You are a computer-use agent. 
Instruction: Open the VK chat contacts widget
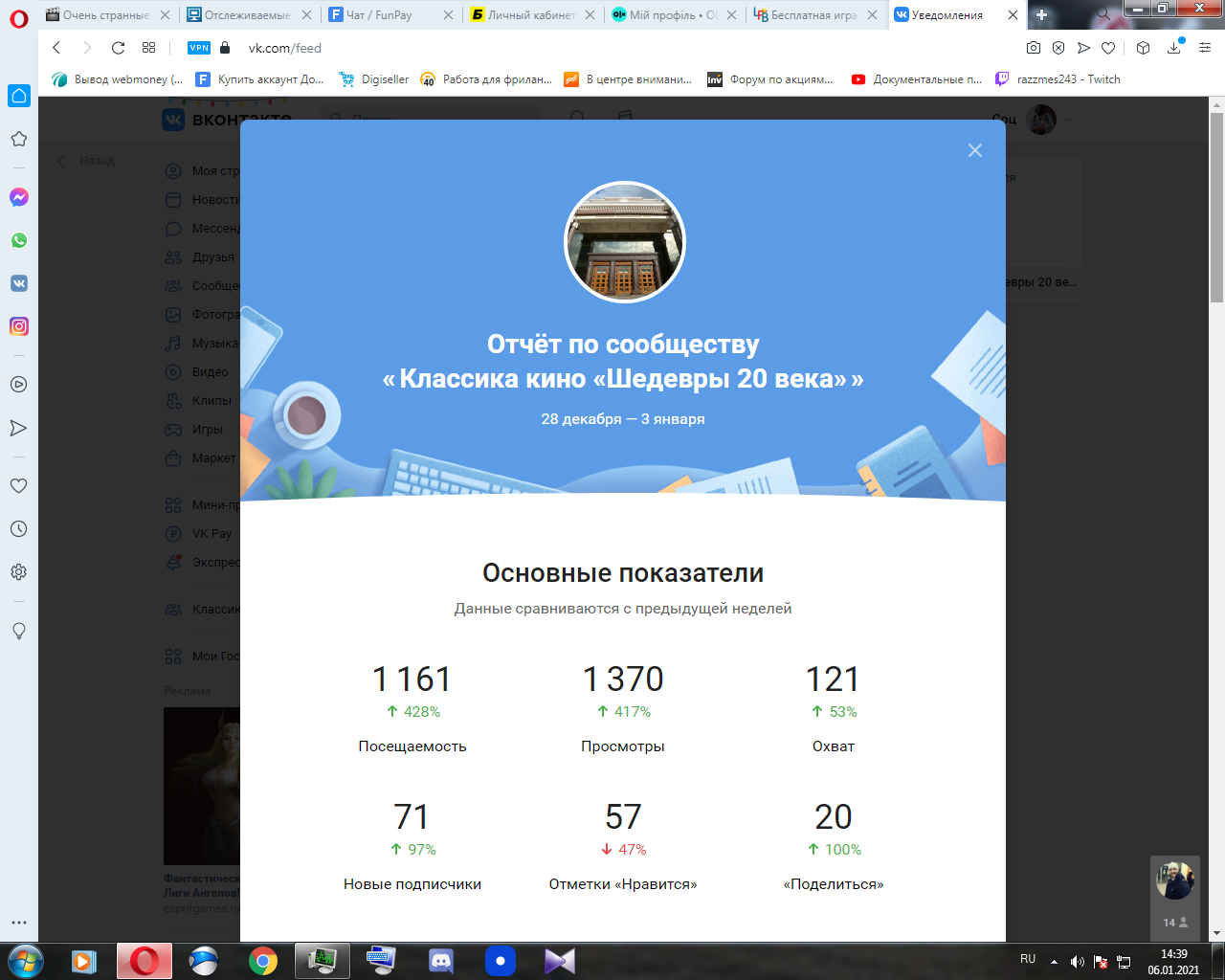[1175, 898]
